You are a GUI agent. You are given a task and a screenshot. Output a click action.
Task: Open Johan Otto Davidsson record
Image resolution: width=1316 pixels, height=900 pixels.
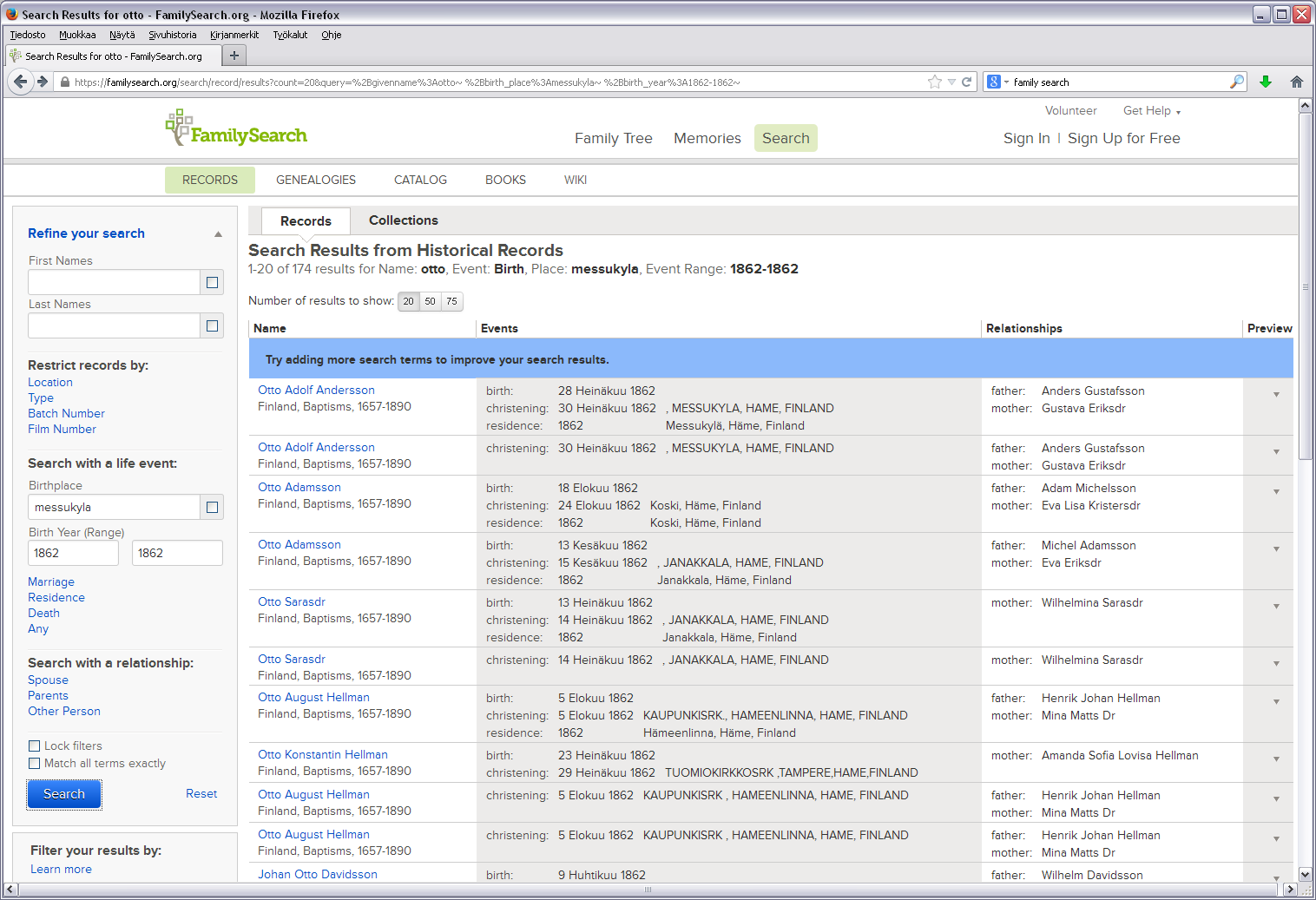[318, 875]
